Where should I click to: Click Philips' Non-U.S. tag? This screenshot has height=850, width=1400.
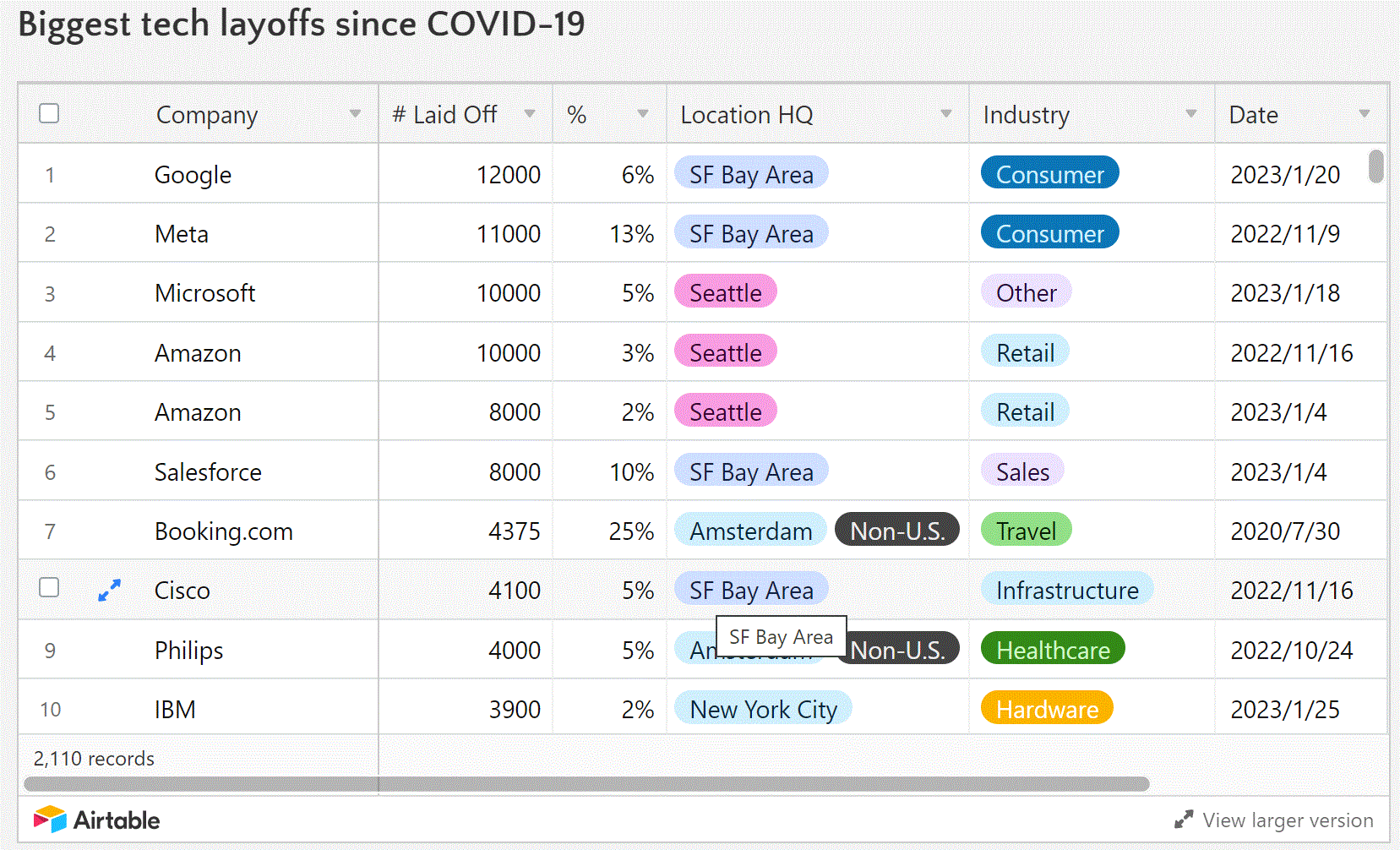[903, 649]
